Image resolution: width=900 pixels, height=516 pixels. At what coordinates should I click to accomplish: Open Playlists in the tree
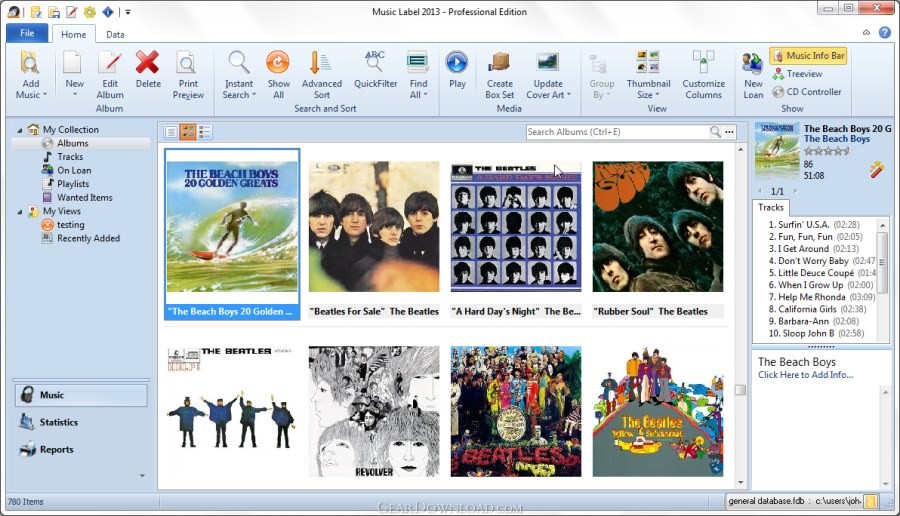(x=73, y=184)
